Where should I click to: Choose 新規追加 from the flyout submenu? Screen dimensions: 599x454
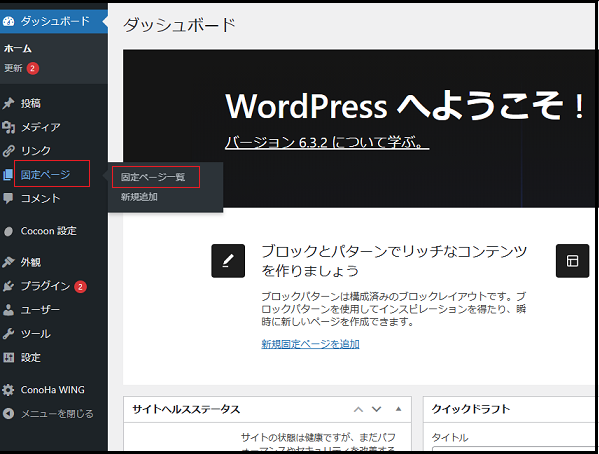139,197
